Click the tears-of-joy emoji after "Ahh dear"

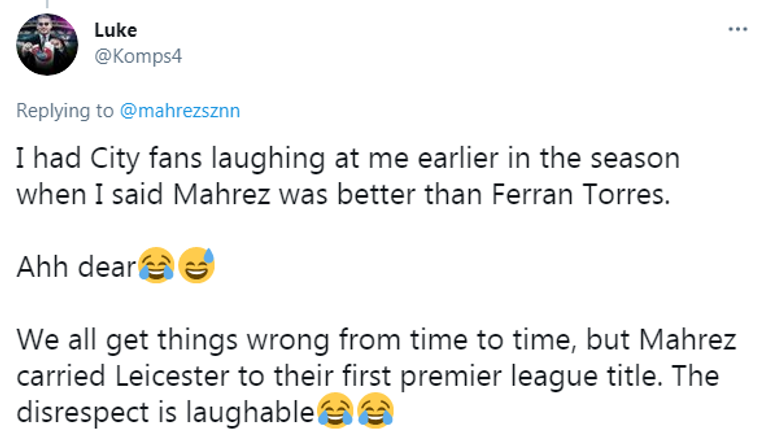point(156,264)
